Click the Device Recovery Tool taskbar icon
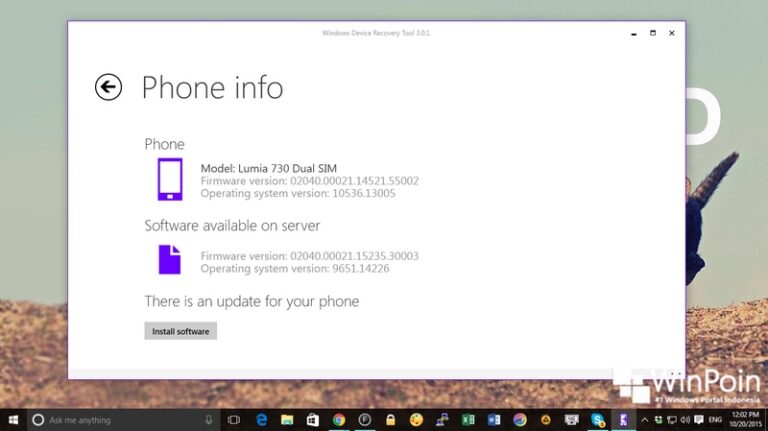 point(623,420)
